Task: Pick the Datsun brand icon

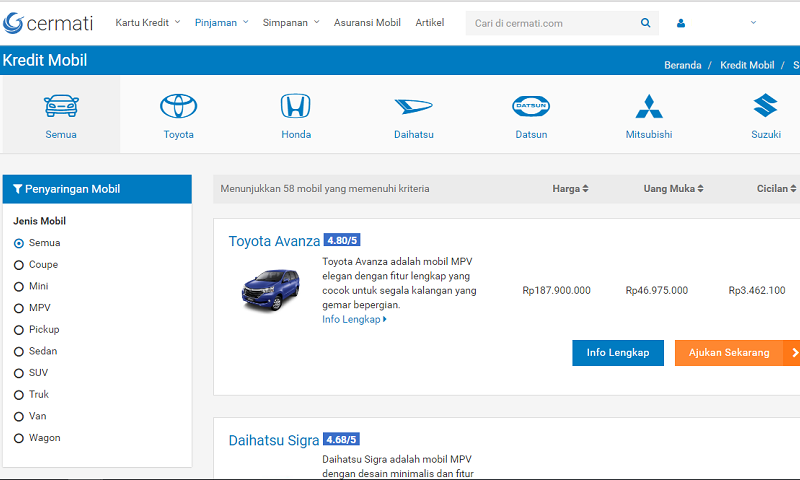Action: tap(531, 107)
